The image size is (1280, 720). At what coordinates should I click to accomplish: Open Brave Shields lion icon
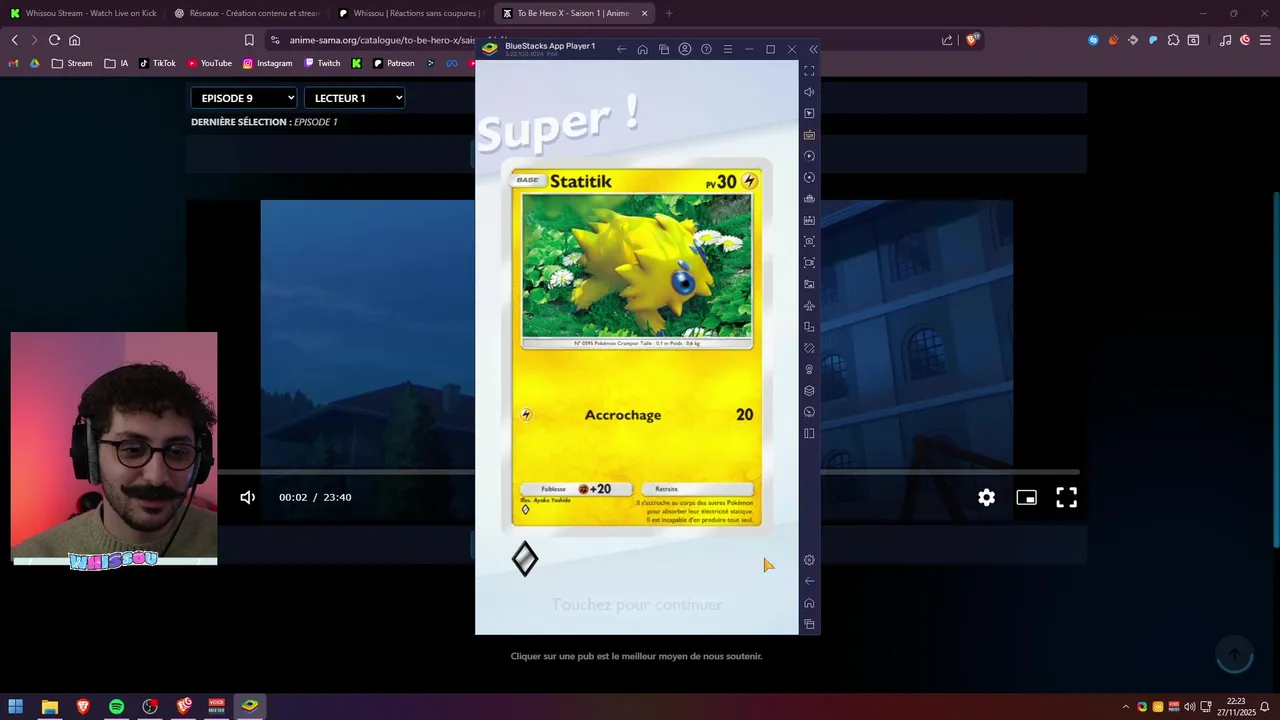click(x=973, y=40)
